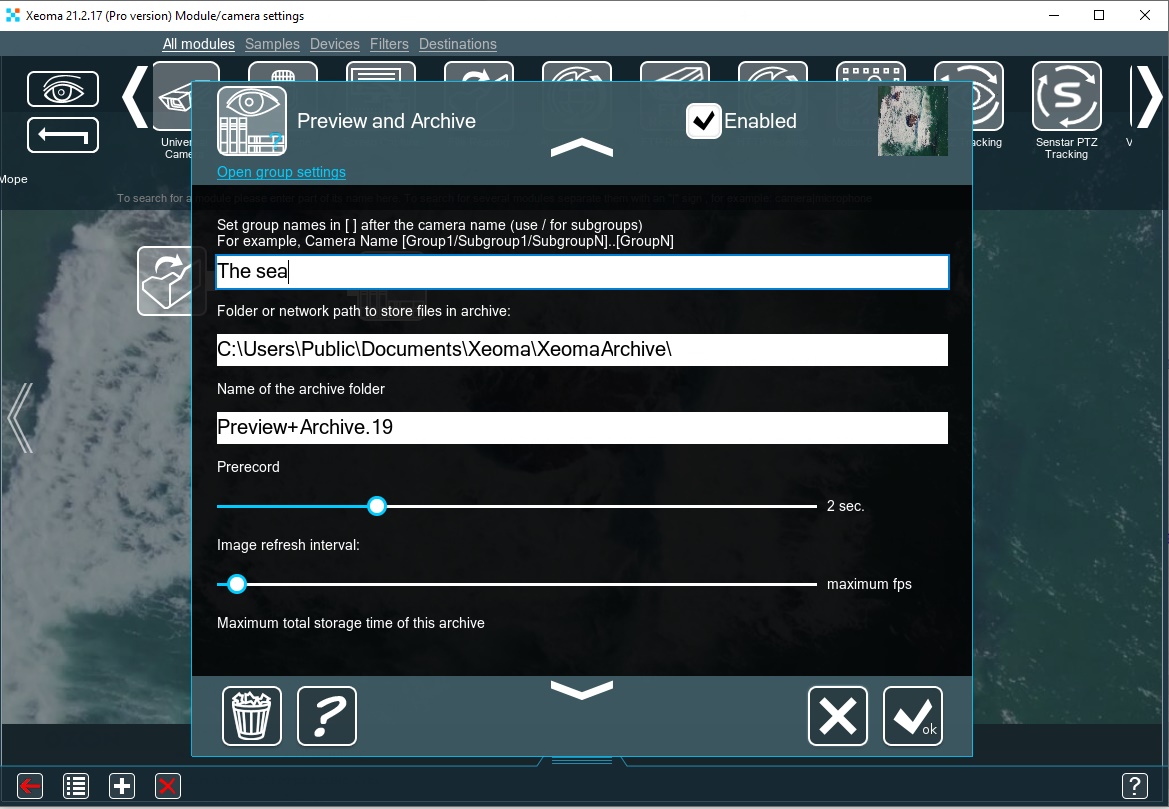Focus the camera name field containing The sea

[582, 272]
